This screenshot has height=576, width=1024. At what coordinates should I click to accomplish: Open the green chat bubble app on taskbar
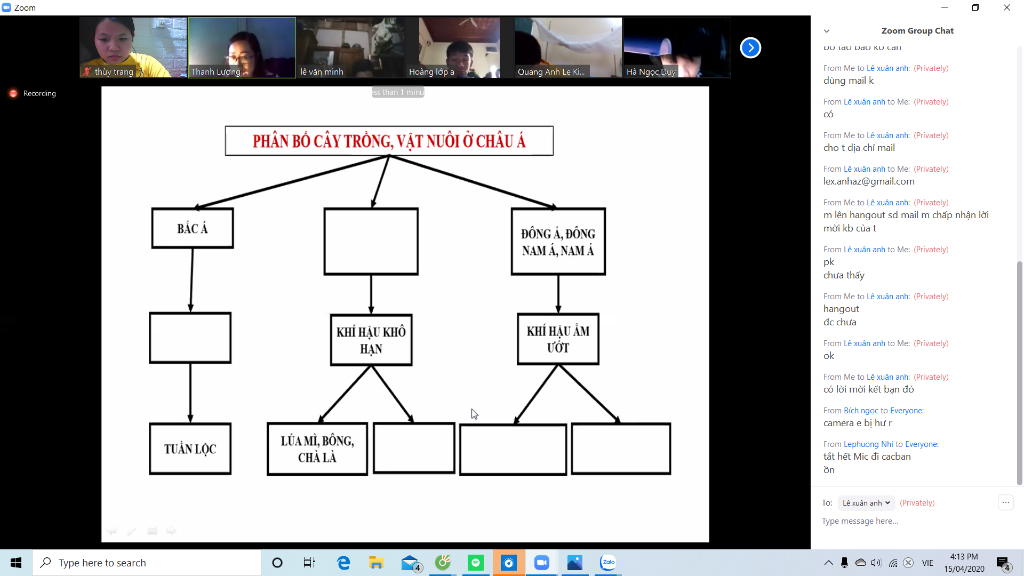[x=475, y=562]
